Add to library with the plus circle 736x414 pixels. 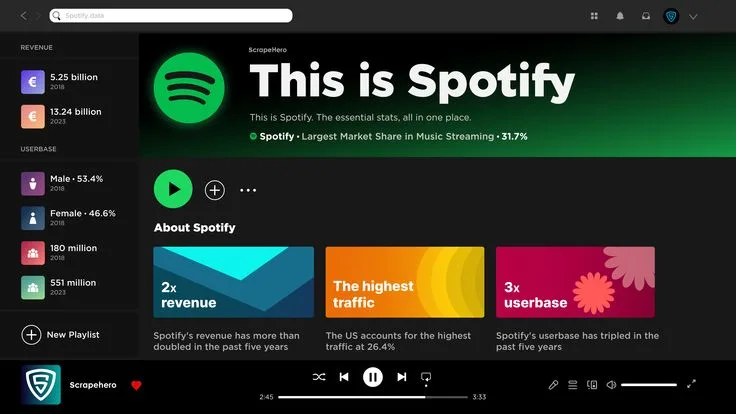click(x=215, y=190)
